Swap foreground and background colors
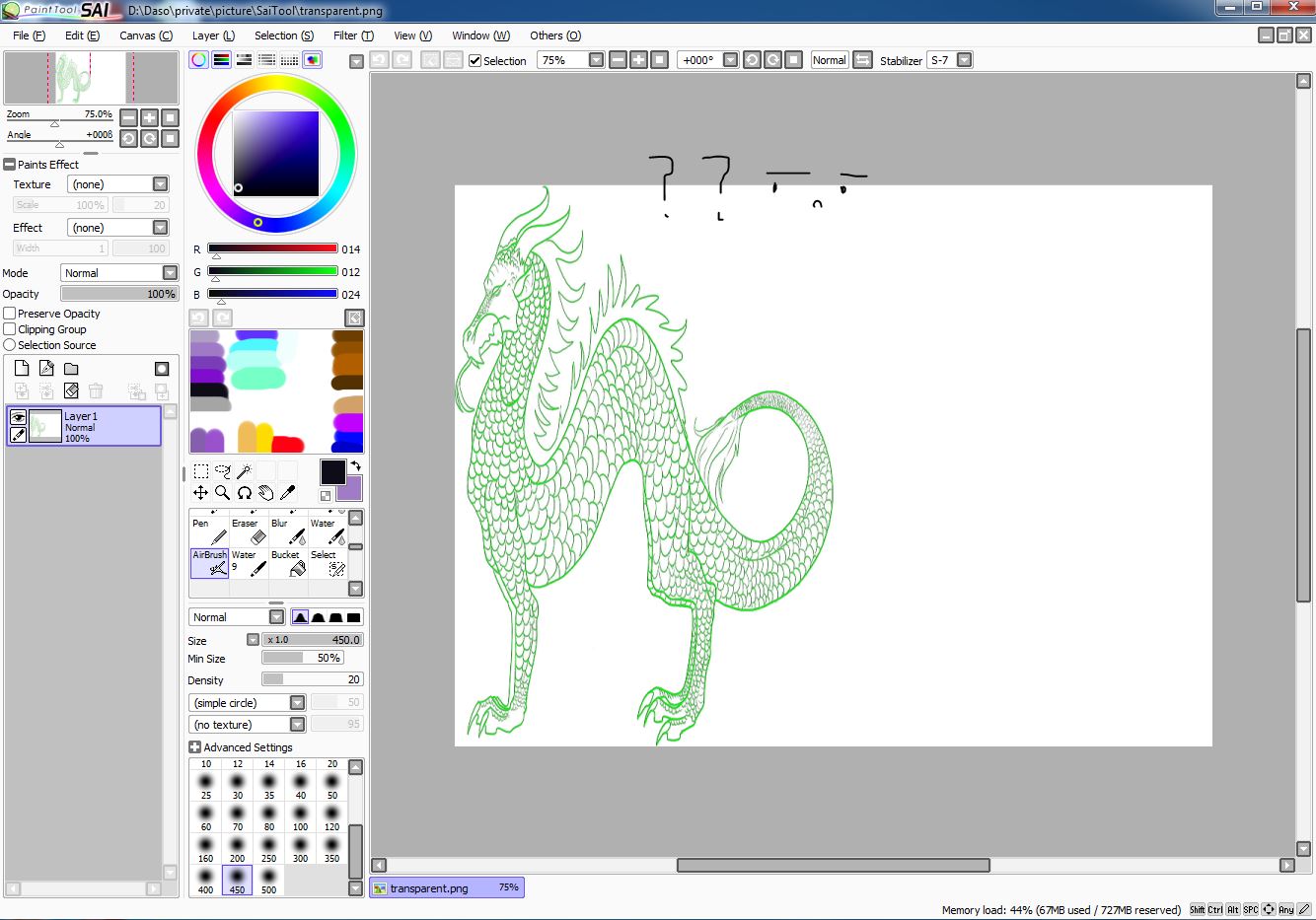This screenshot has height=920, width=1316. click(x=355, y=465)
